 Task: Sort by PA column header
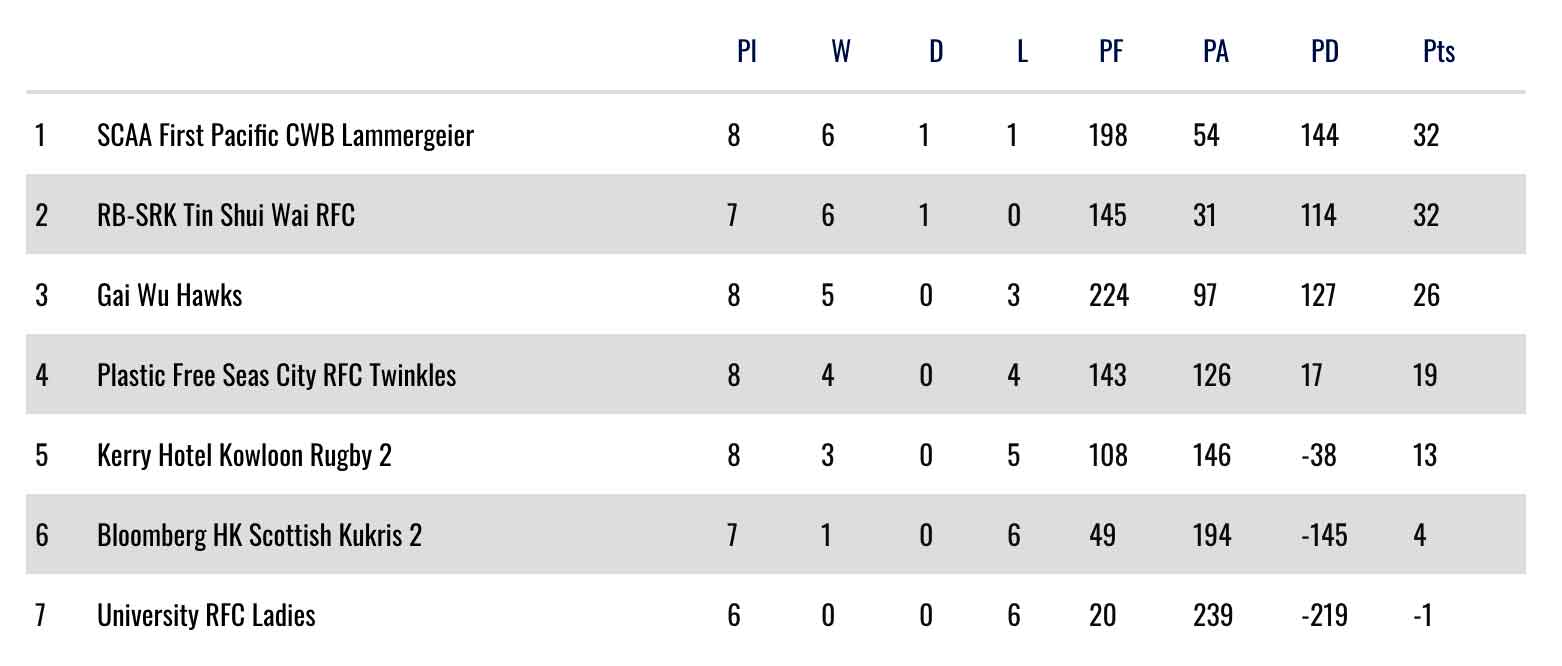[x=1216, y=52]
